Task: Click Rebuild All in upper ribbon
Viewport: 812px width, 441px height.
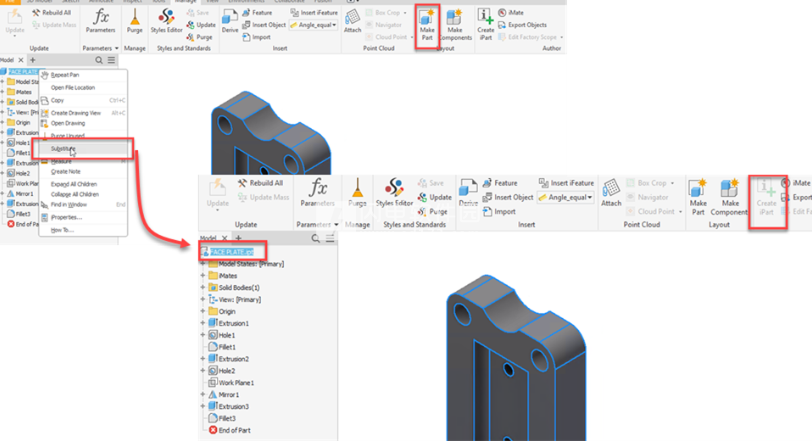Action: (51, 12)
